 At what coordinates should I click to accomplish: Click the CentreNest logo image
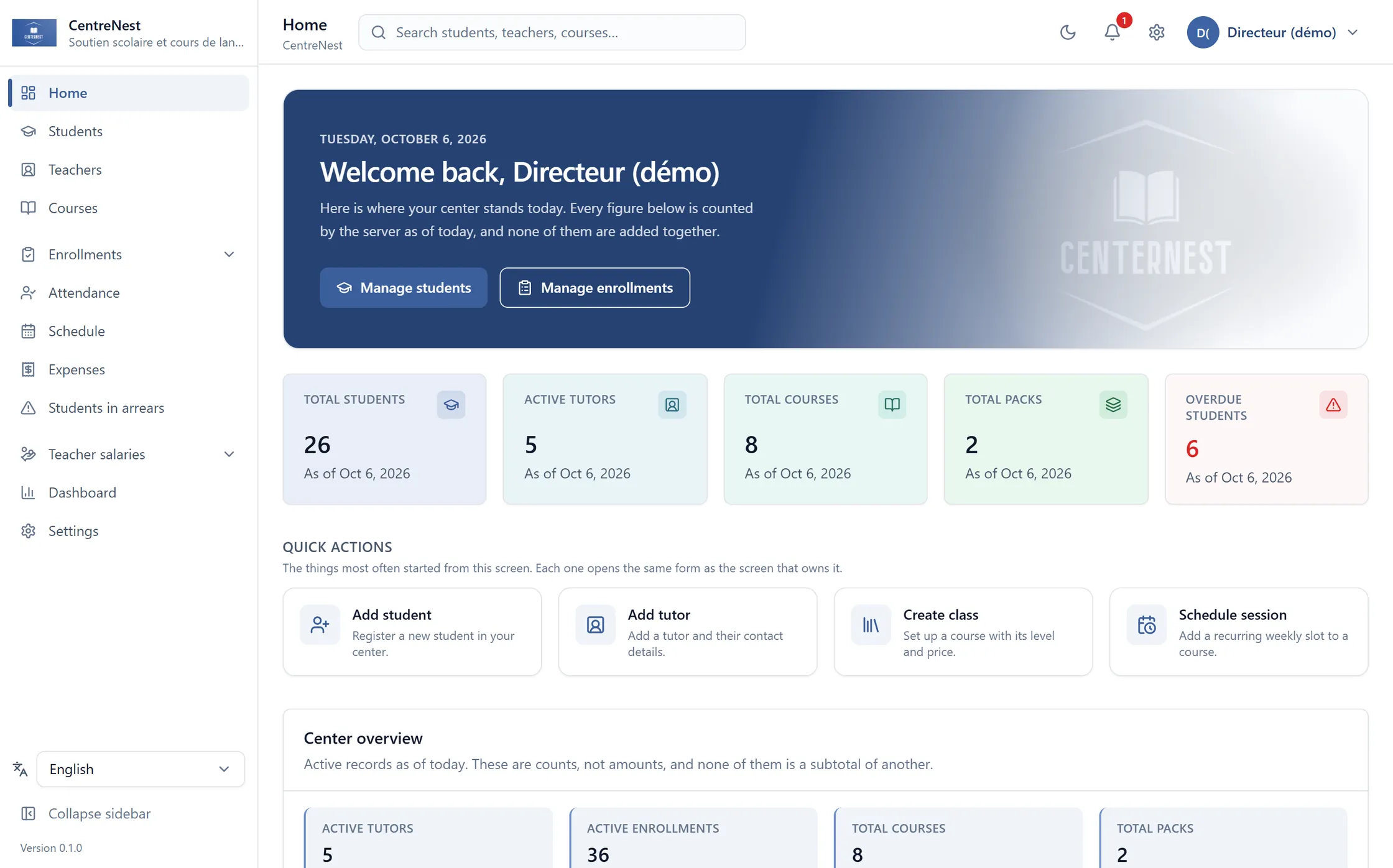point(34,32)
